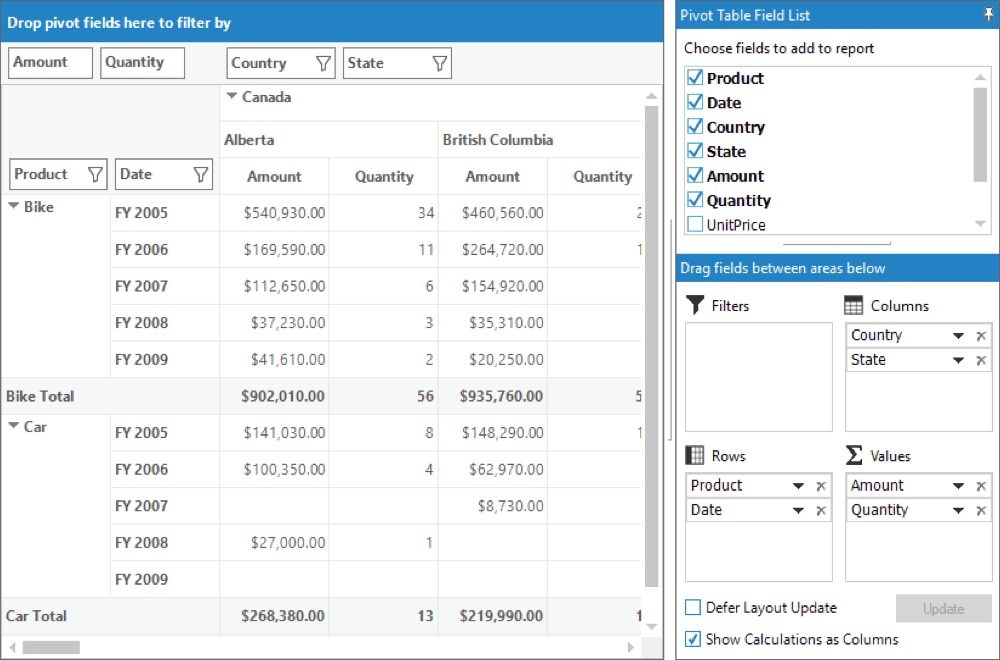
Task: Open the State dropdown in Columns area
Action: pyautogui.click(x=958, y=360)
